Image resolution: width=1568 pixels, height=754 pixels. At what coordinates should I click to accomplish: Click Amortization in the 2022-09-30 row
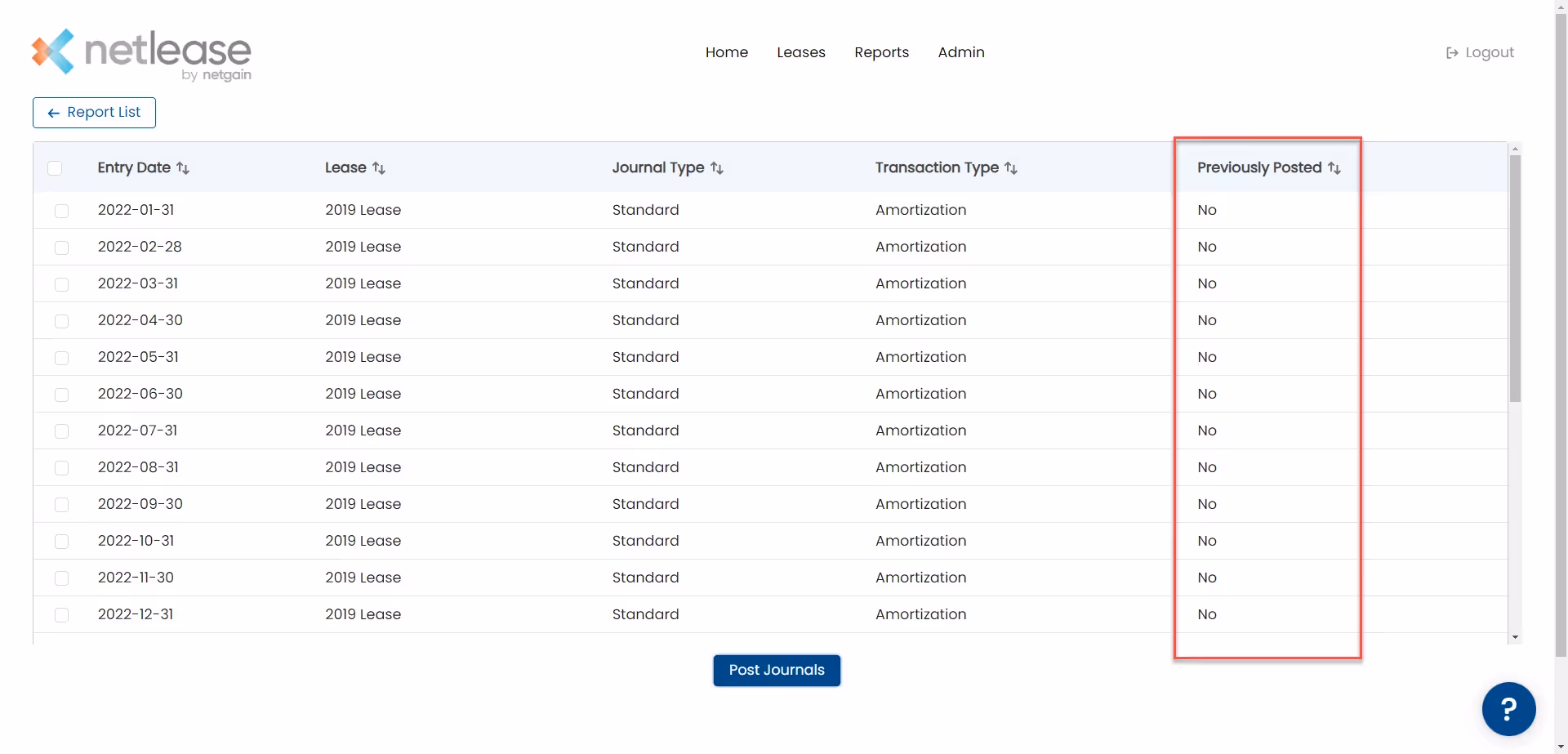point(920,504)
